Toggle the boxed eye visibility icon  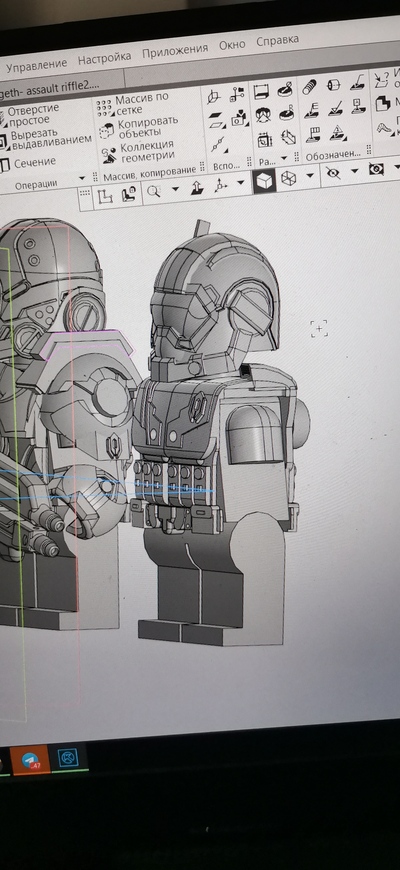(377, 168)
